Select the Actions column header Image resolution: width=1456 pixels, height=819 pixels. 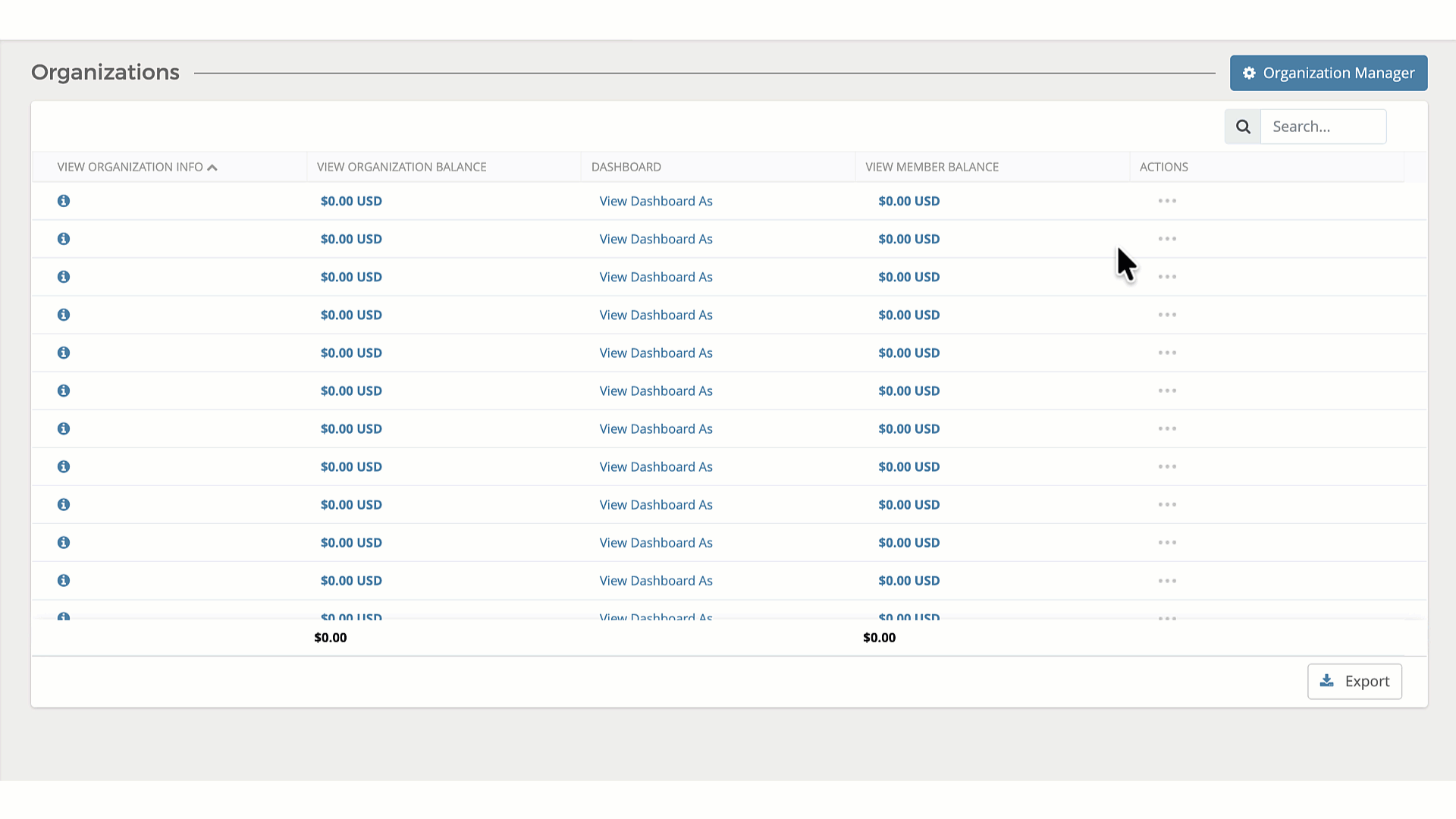coord(1163,167)
